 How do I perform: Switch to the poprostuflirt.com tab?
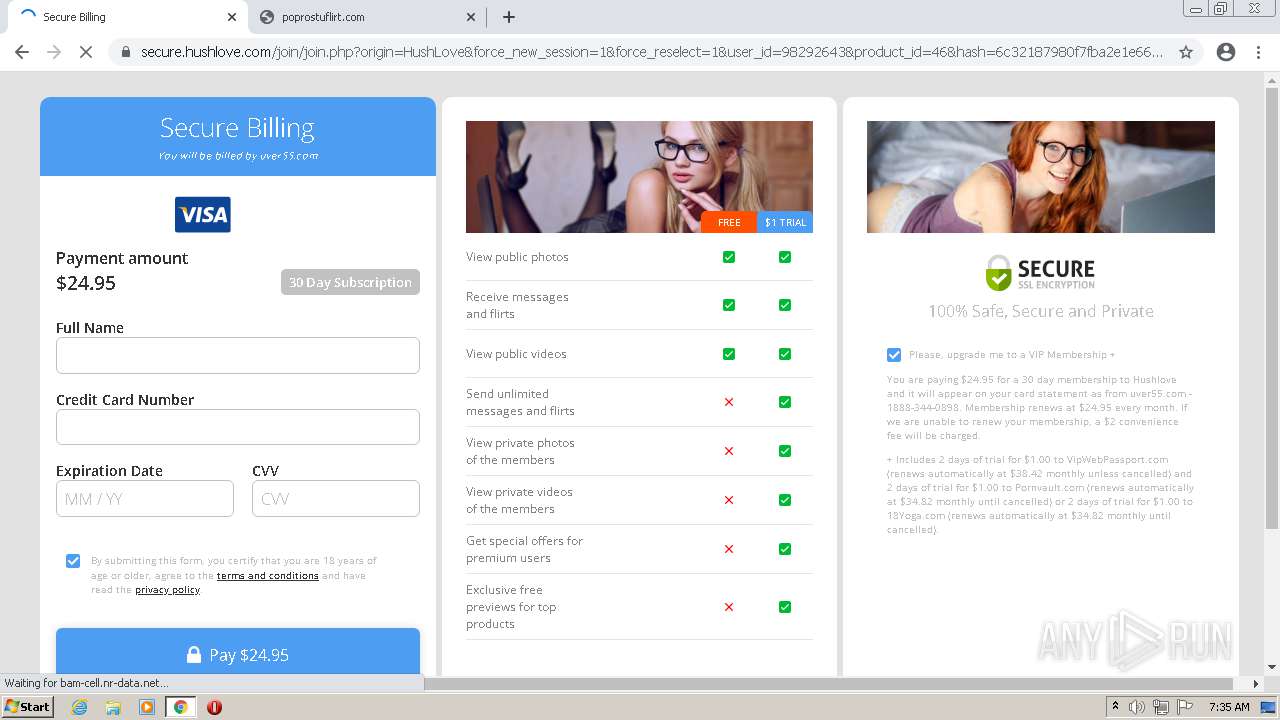(x=367, y=17)
